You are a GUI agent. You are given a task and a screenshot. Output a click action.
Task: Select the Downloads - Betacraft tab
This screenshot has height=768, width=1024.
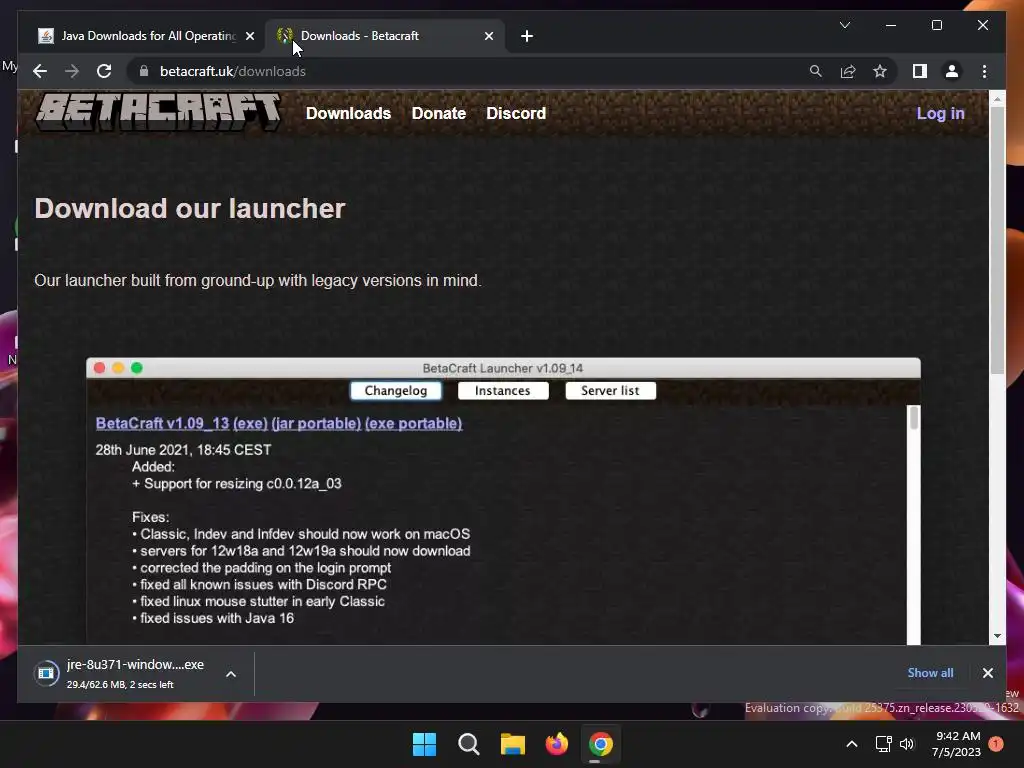(385, 36)
